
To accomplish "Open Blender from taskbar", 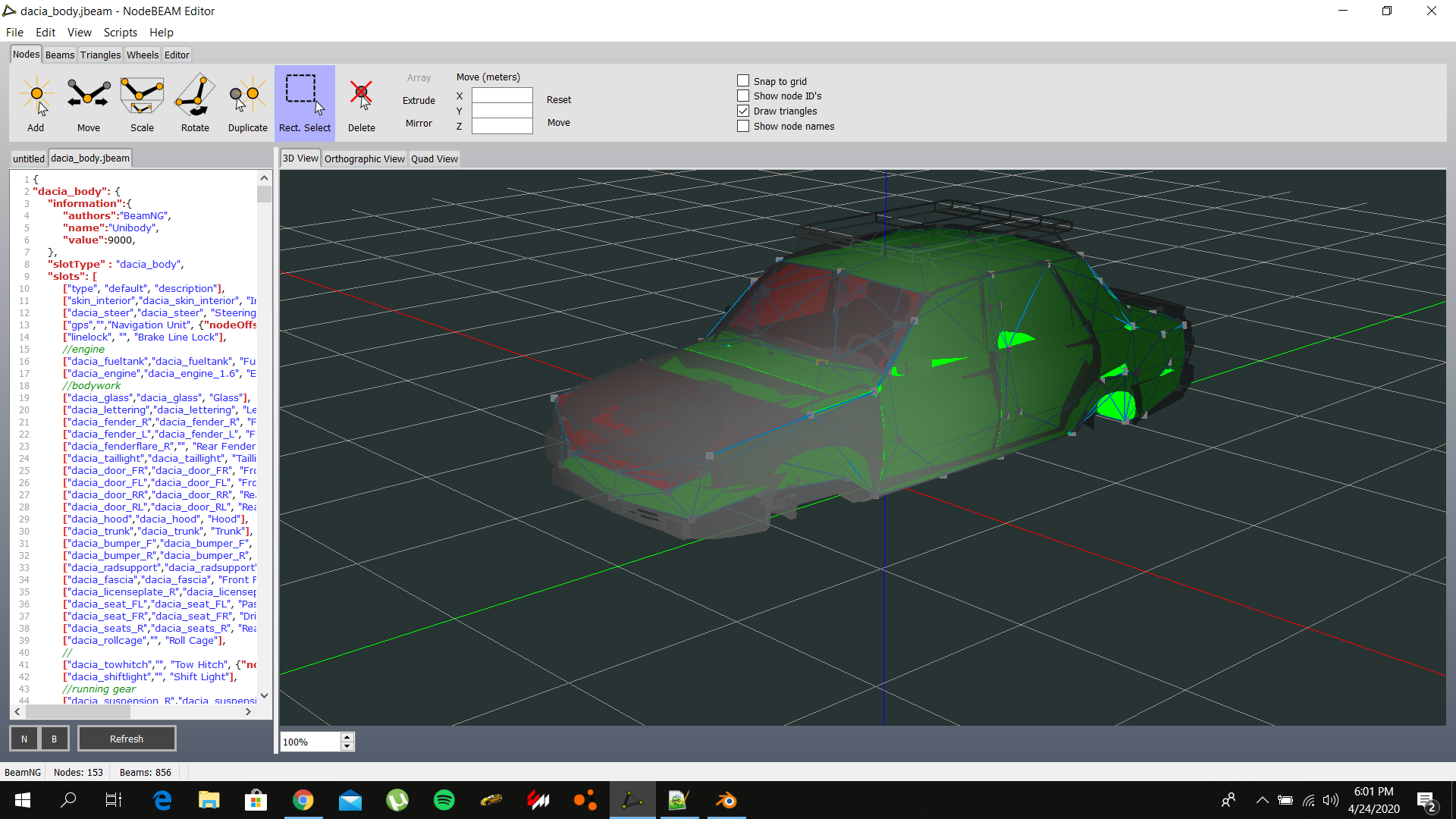I will click(x=726, y=800).
